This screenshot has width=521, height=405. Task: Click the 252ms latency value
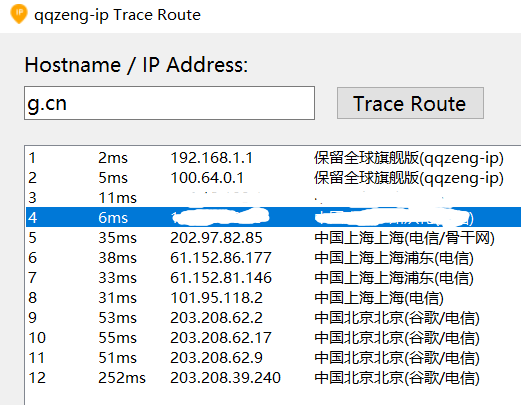pyautogui.click(x=122, y=378)
